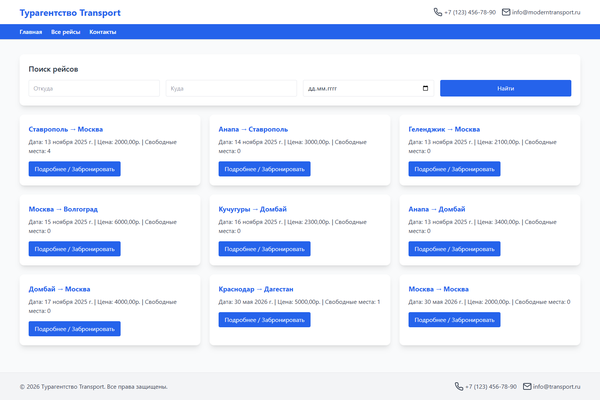Click the Поиск рейсов heading
Image resolution: width=600 pixels, height=400 pixels.
click(x=53, y=69)
